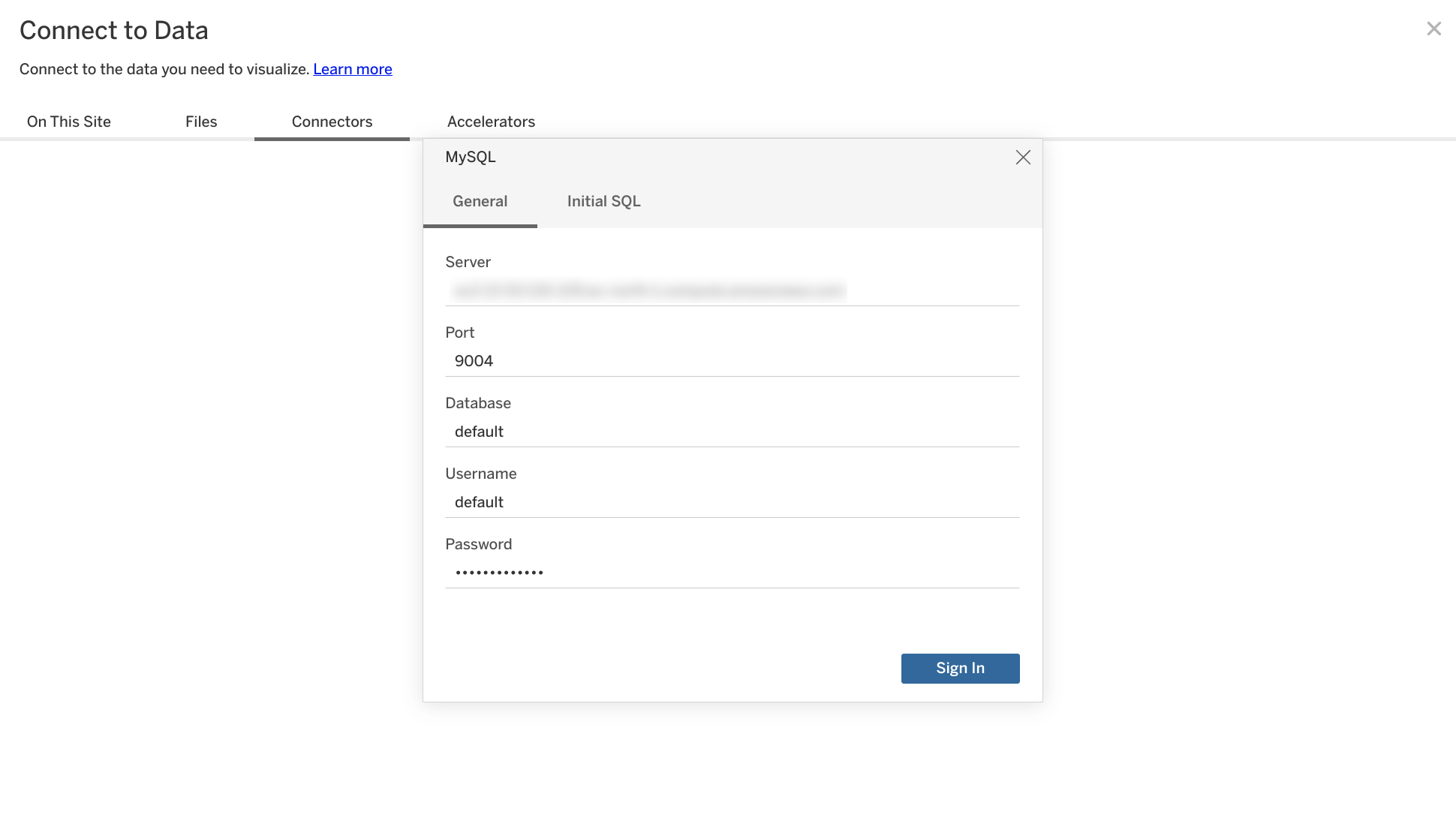Click the Port field showing 9004
Viewport: 1456px width, 836px height.
pos(732,360)
